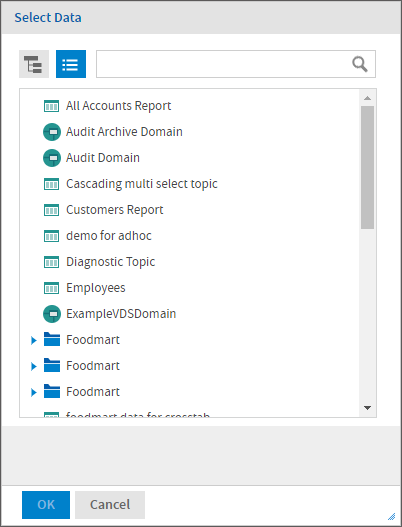Click the scrollbar down arrow
This screenshot has height=527, width=402.
[x=367, y=408]
